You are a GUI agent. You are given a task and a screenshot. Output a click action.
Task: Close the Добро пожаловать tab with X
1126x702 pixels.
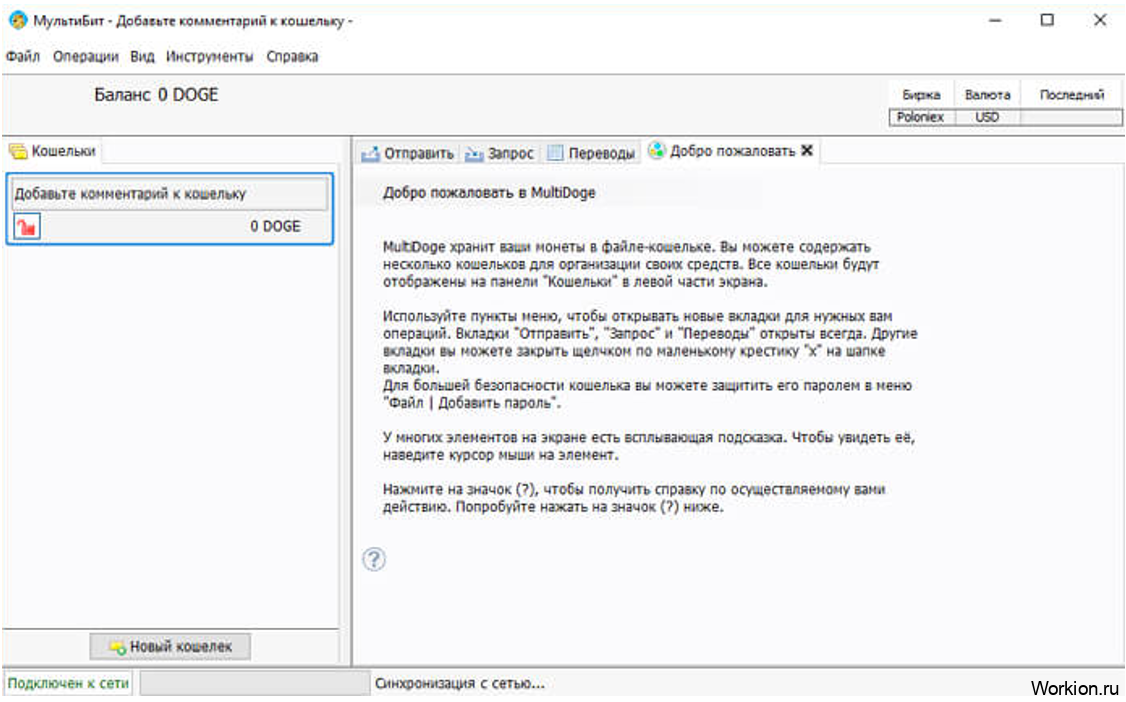(x=808, y=152)
